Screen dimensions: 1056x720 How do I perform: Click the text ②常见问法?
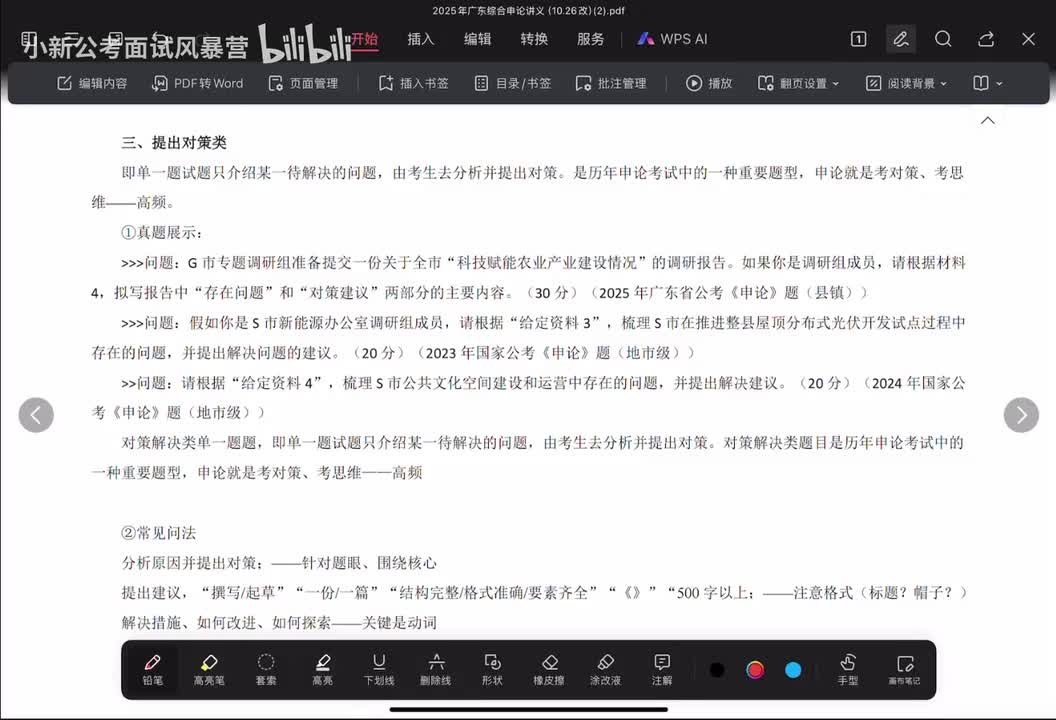tap(158, 533)
